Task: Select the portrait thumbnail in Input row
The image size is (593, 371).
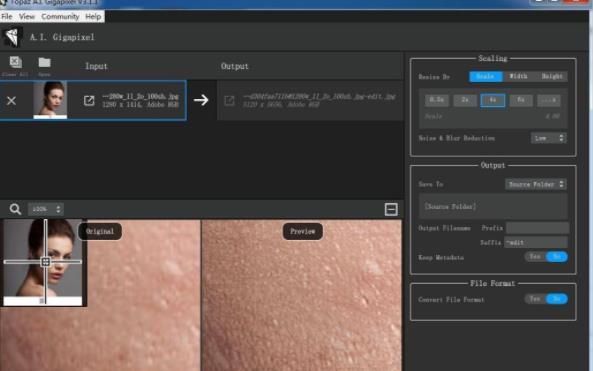Action: (x=50, y=99)
